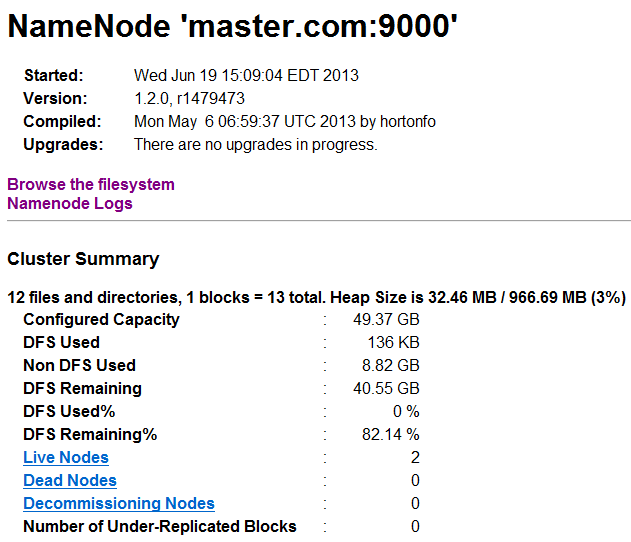This screenshot has width=631, height=542.
Task: Select the start date Wed Jun 19 15:09:04 EDT 2013
Action: click(246, 76)
